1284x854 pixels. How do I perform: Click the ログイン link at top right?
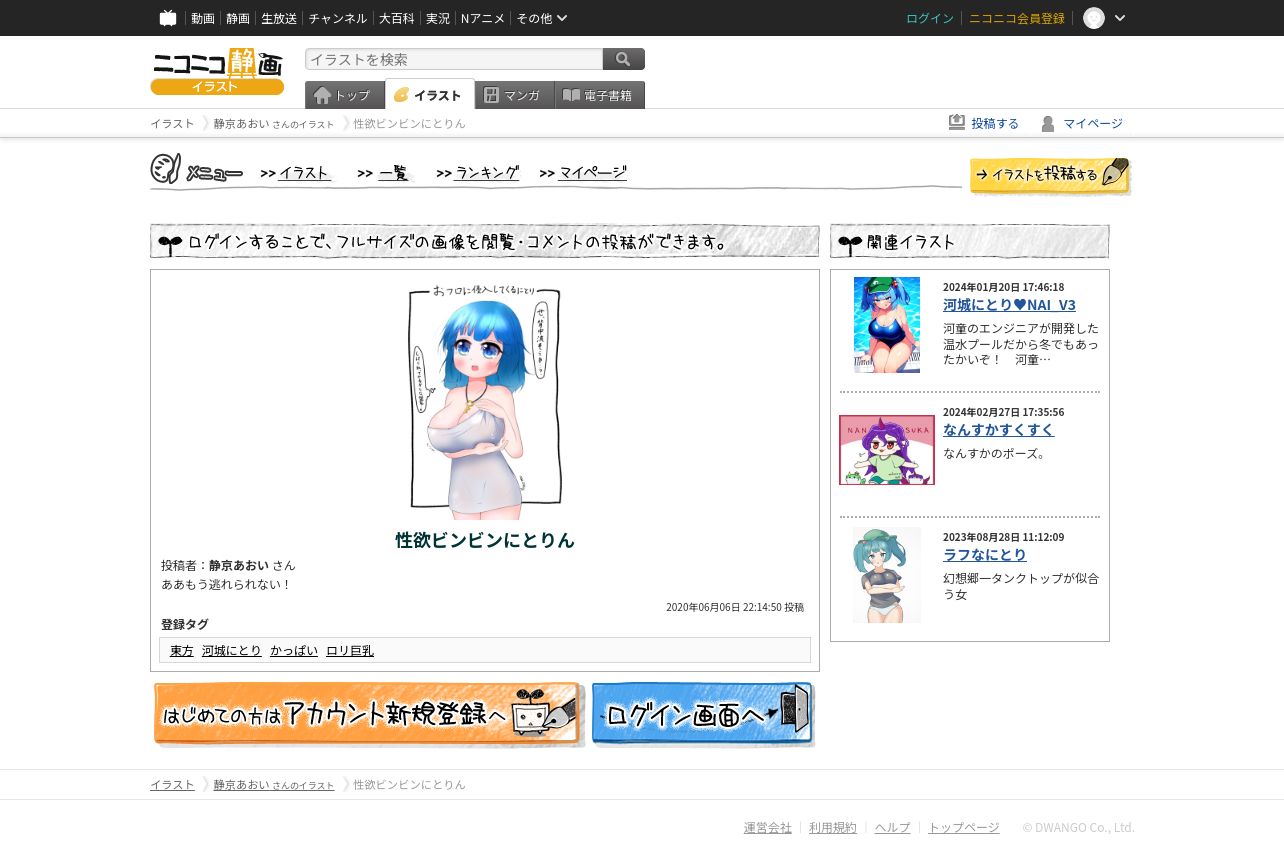930,18
